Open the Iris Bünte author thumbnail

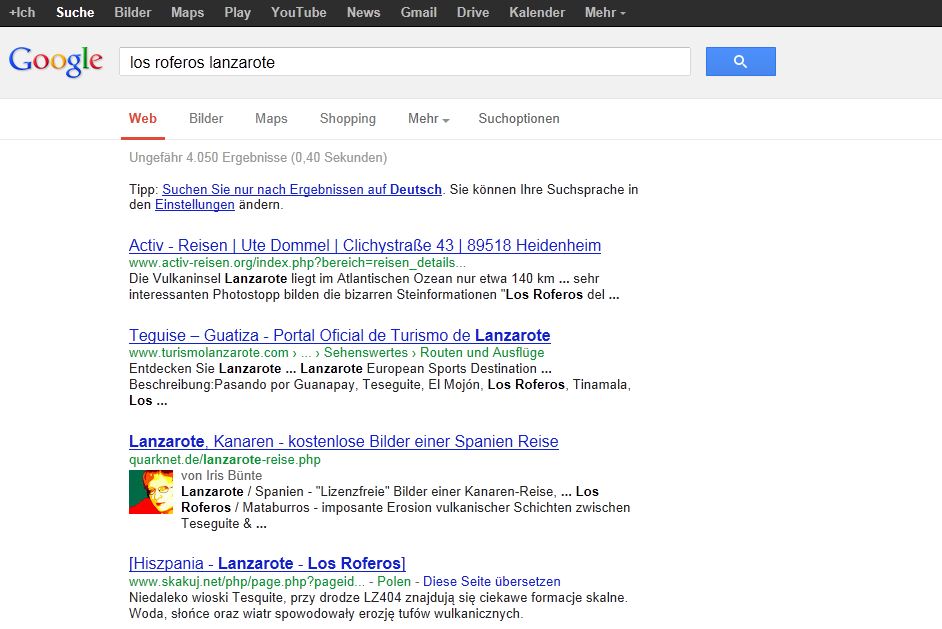151,492
